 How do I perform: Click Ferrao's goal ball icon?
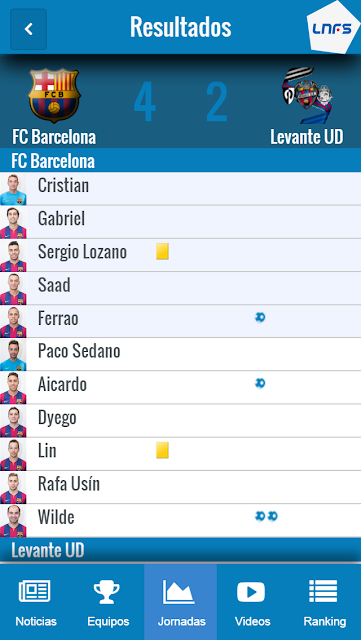coord(260,317)
